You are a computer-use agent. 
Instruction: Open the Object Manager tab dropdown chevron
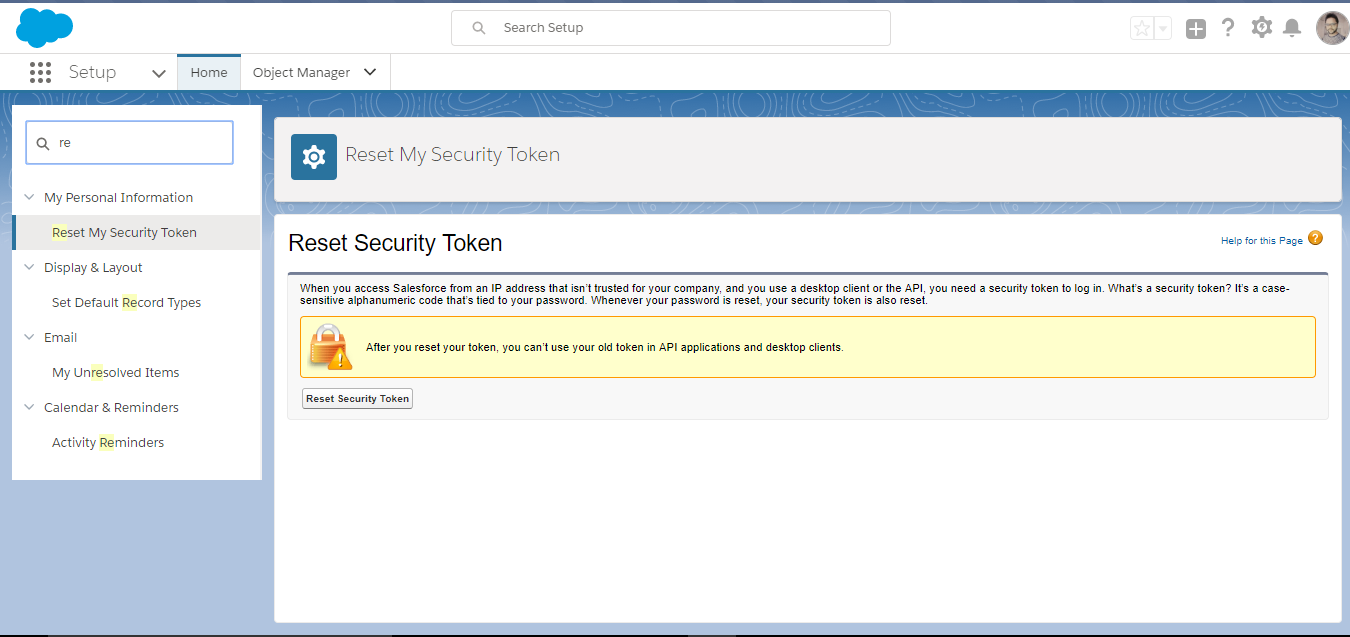370,72
